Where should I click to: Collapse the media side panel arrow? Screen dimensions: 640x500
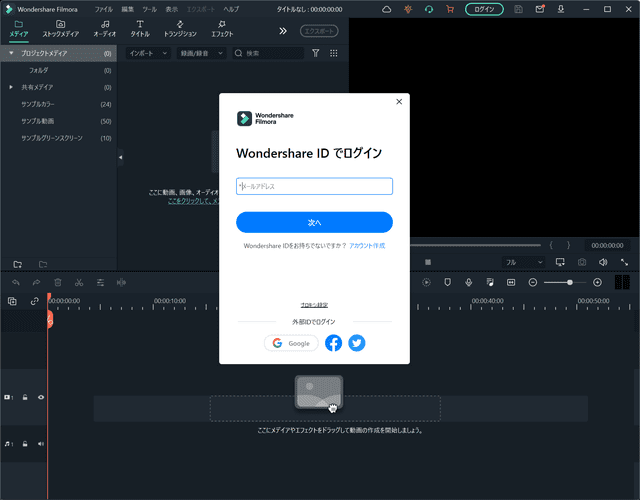(120, 157)
